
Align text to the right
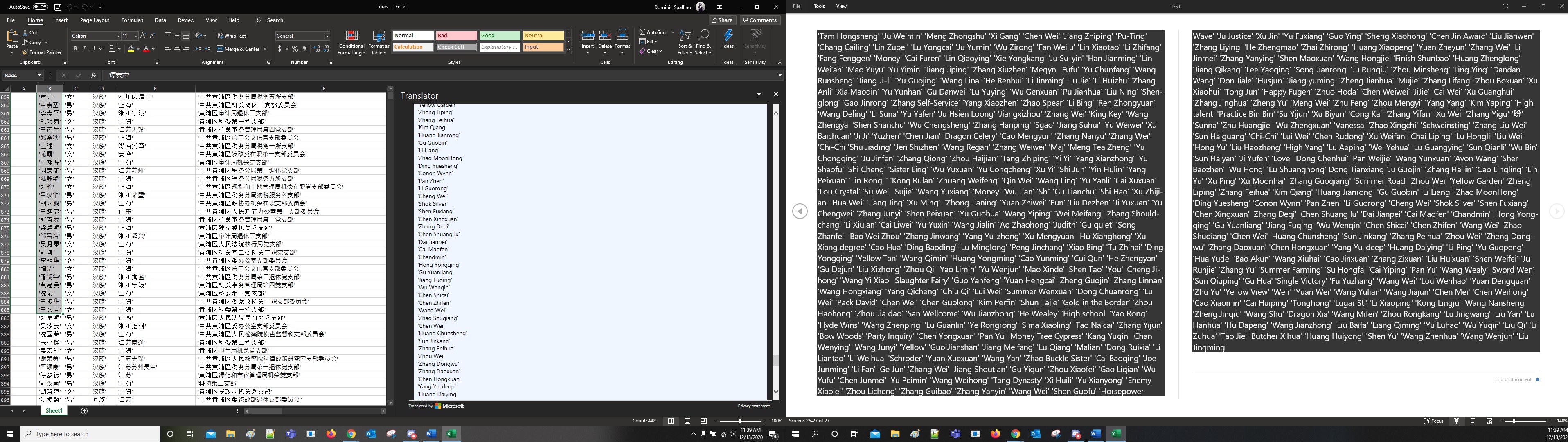(x=186, y=49)
